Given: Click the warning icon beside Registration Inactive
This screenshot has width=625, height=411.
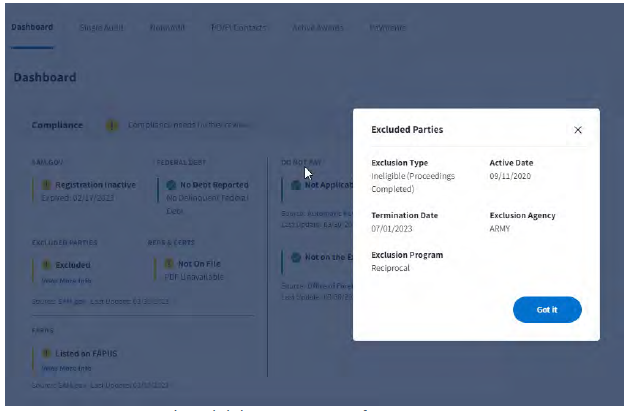Looking at the screenshot, I should 46,185.
